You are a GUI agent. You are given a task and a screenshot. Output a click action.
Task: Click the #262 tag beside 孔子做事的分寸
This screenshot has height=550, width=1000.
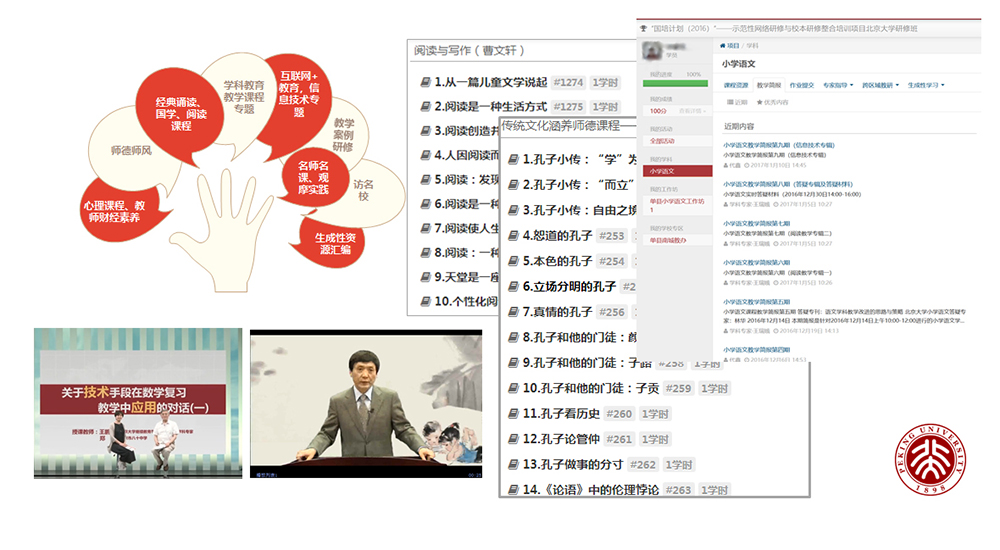click(x=643, y=465)
